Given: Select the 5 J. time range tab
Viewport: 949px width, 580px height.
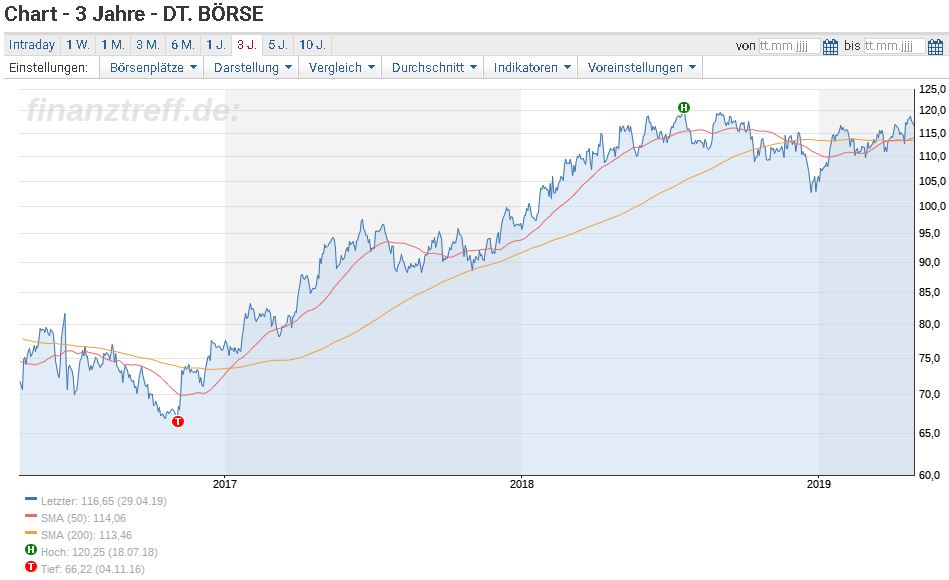Looking at the screenshot, I should 278,45.
